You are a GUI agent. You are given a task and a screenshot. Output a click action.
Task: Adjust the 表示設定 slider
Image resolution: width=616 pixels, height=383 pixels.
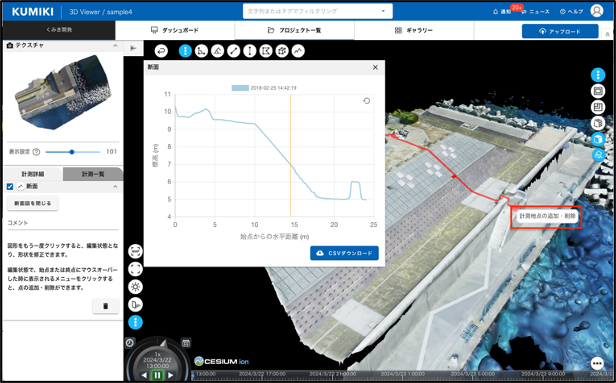pos(73,152)
